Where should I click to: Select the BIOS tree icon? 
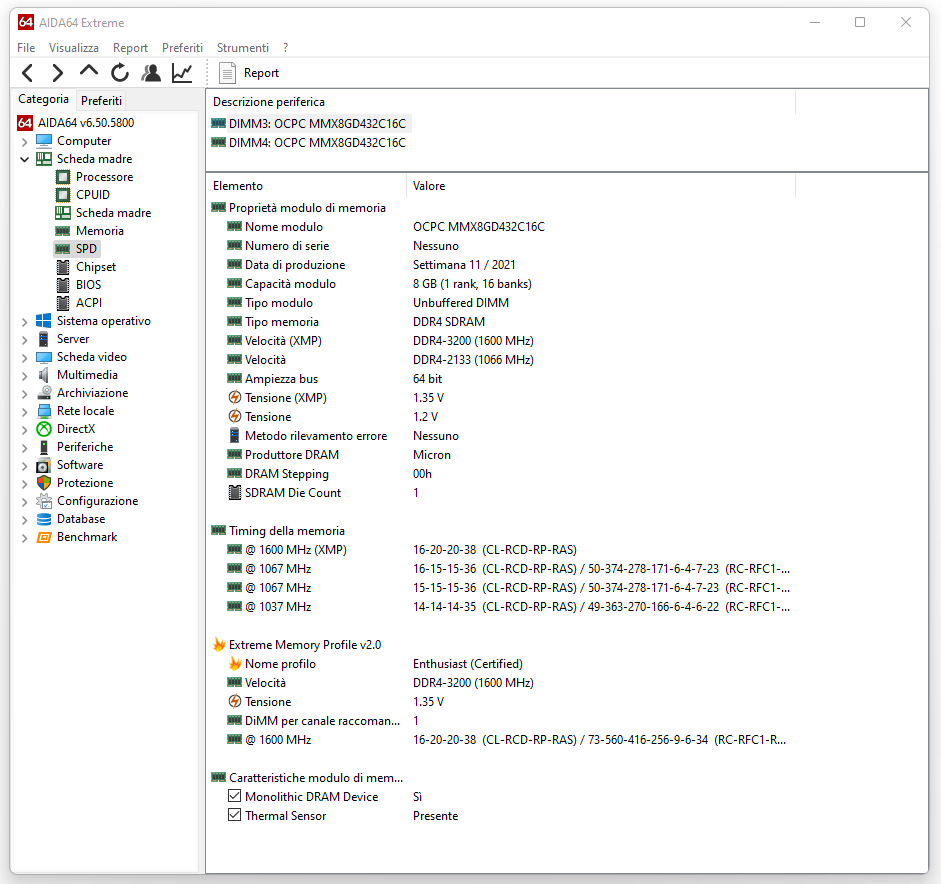pos(63,285)
